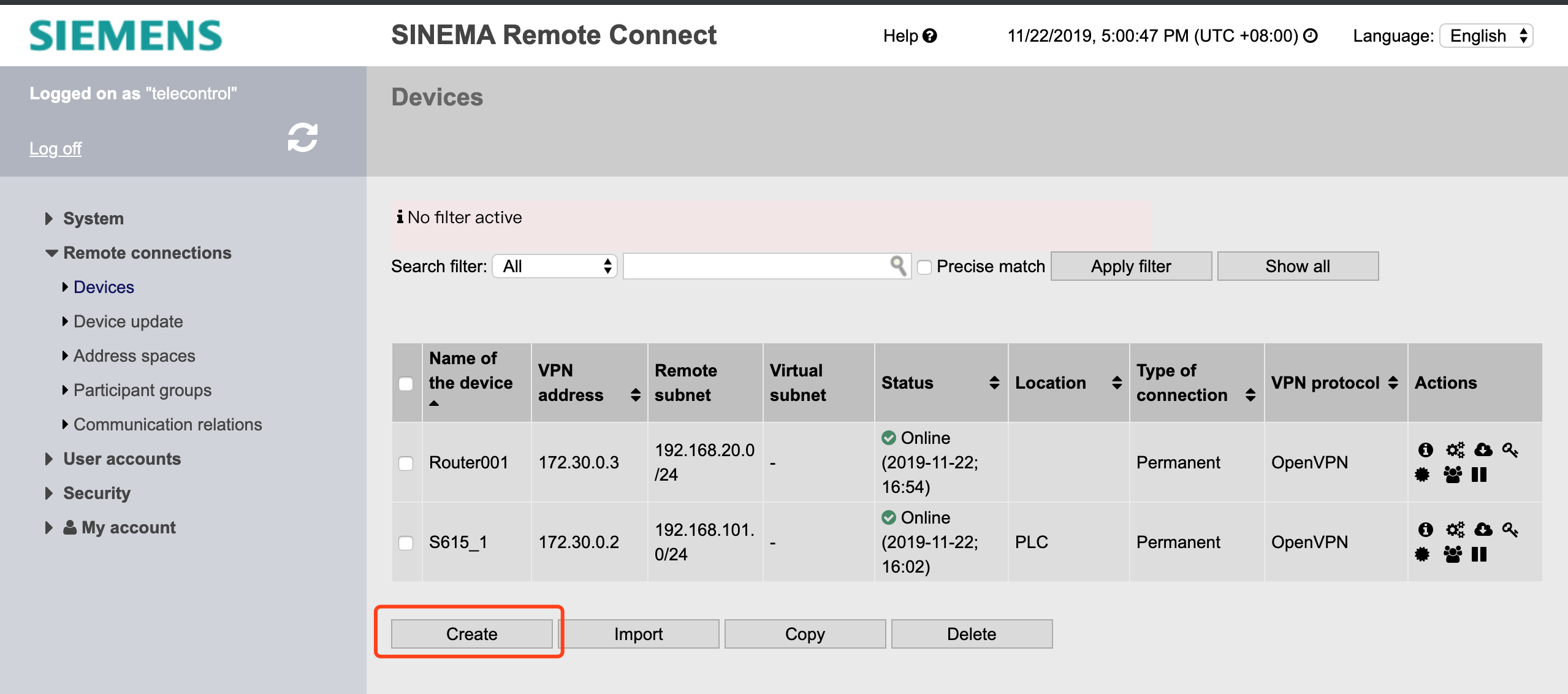Click cloud download icon in S615_1 row
The image size is (1568, 694).
1483,529
